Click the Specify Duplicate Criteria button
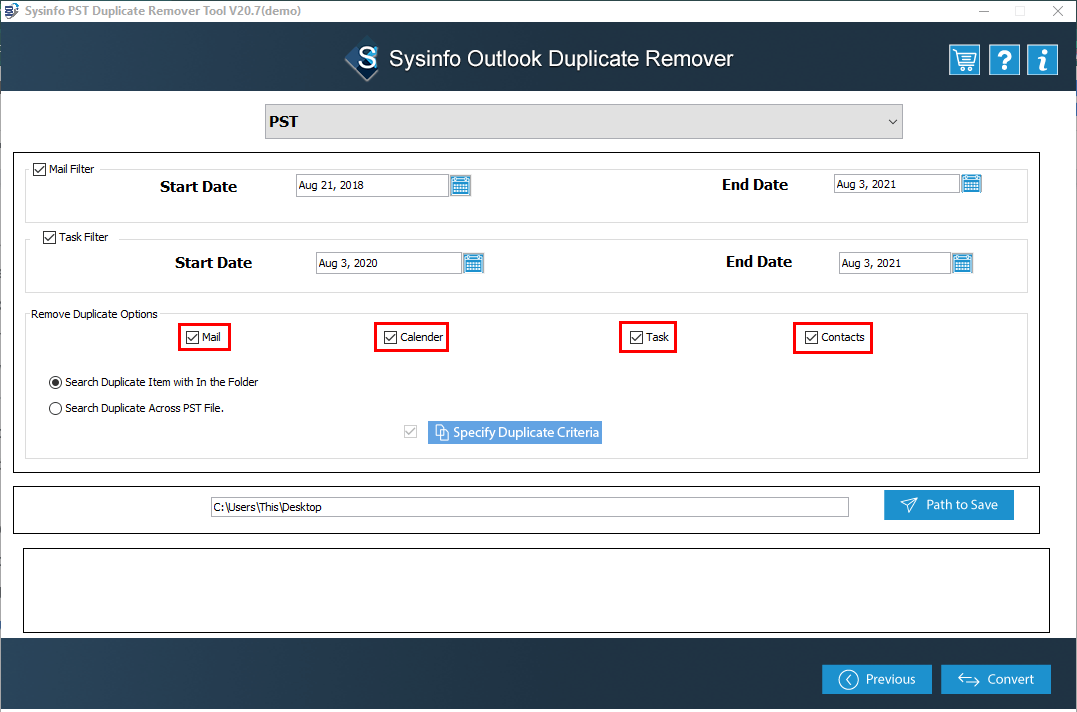 (x=515, y=433)
